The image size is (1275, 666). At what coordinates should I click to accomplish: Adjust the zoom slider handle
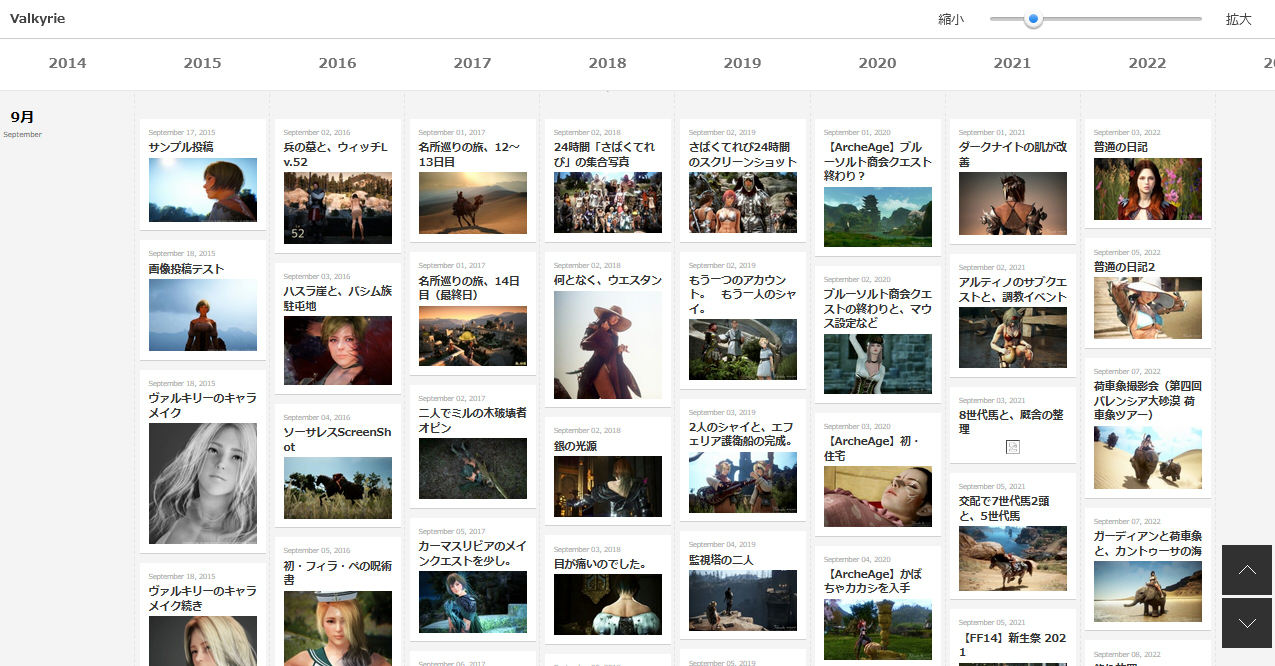pos(1034,18)
